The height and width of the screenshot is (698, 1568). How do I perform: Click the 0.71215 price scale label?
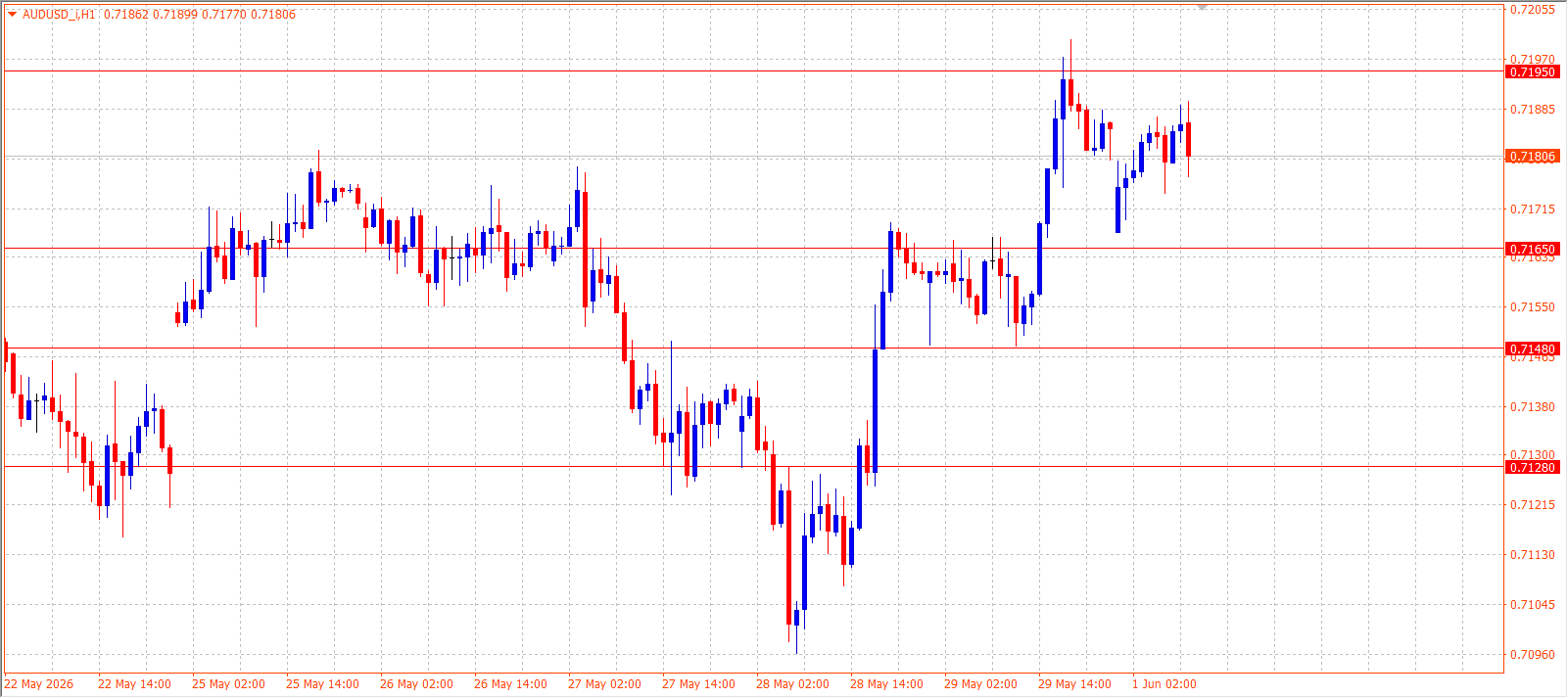(1533, 505)
